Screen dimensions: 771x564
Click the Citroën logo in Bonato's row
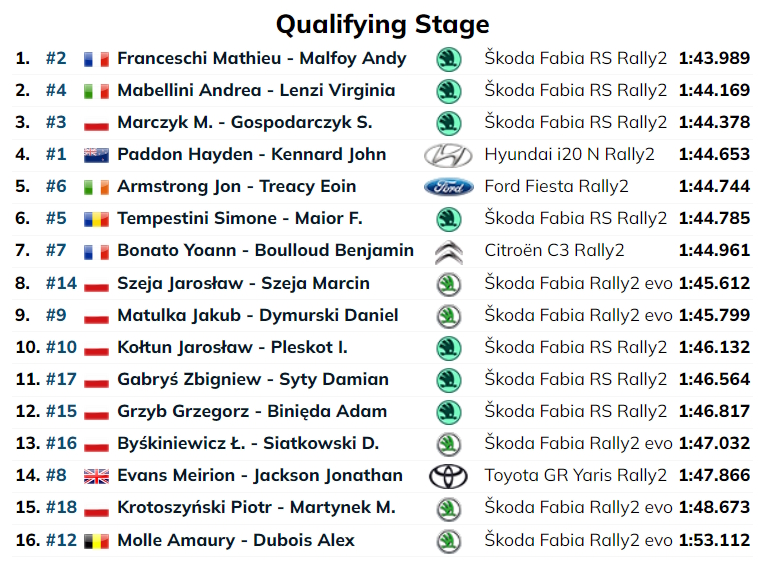448,251
